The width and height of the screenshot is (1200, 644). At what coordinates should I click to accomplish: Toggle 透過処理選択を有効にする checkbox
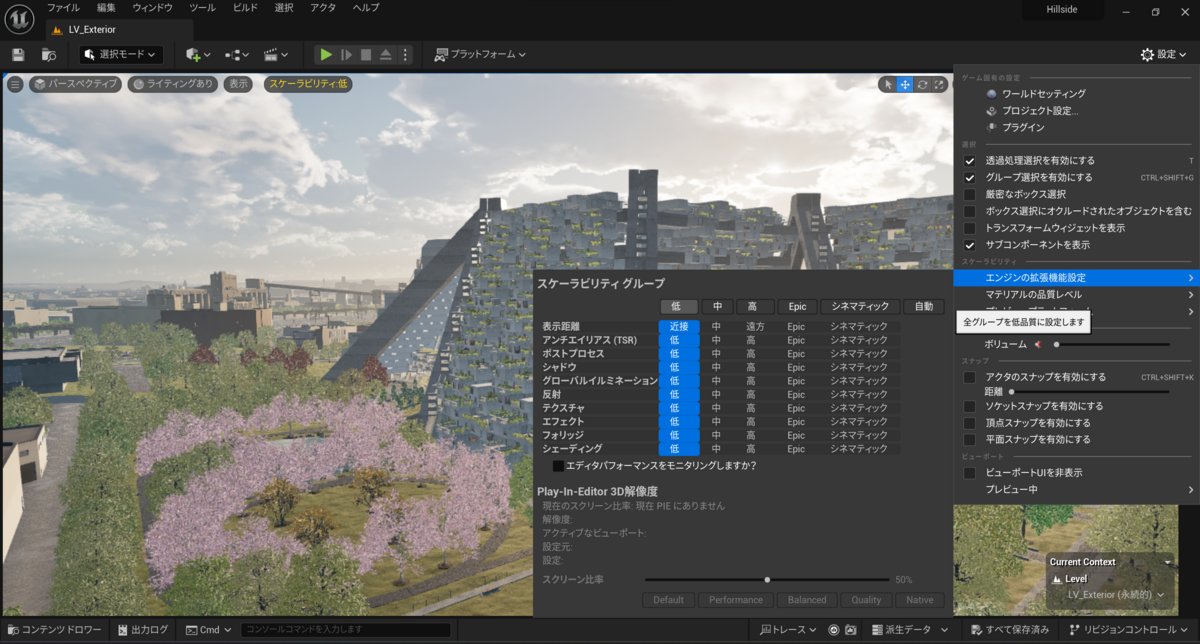969,160
